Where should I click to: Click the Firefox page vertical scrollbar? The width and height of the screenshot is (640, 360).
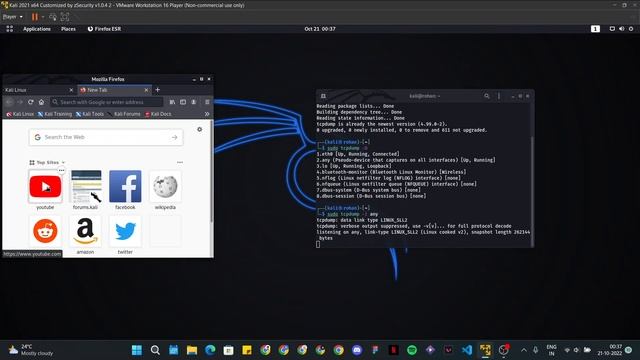click(211, 171)
